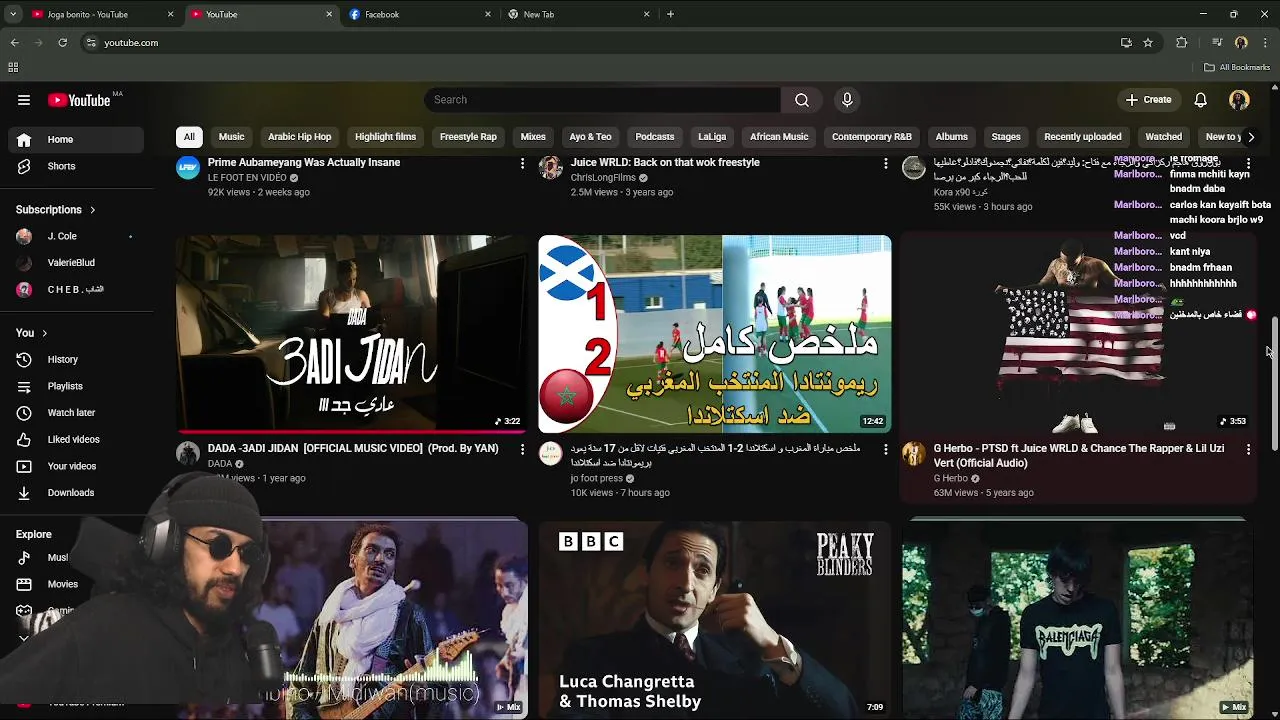Select the Freestyle Rap chip
Viewport: 1280px width, 720px height.
point(468,137)
